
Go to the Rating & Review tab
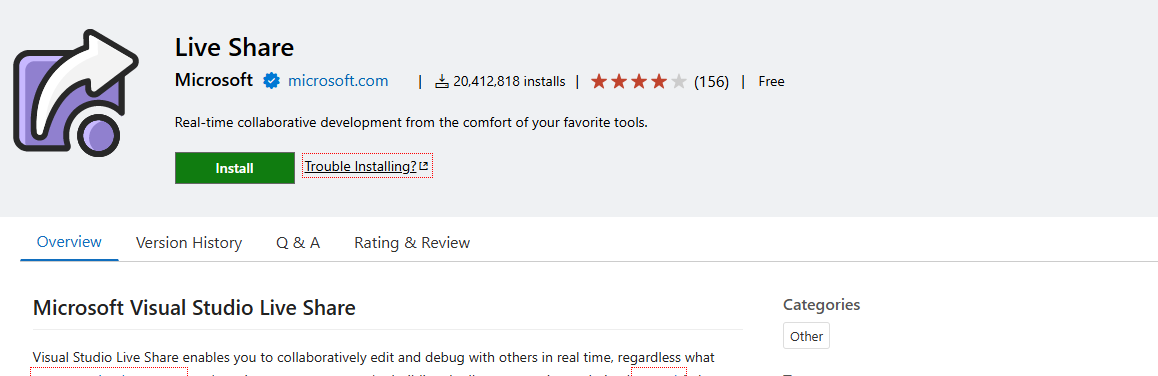412,242
